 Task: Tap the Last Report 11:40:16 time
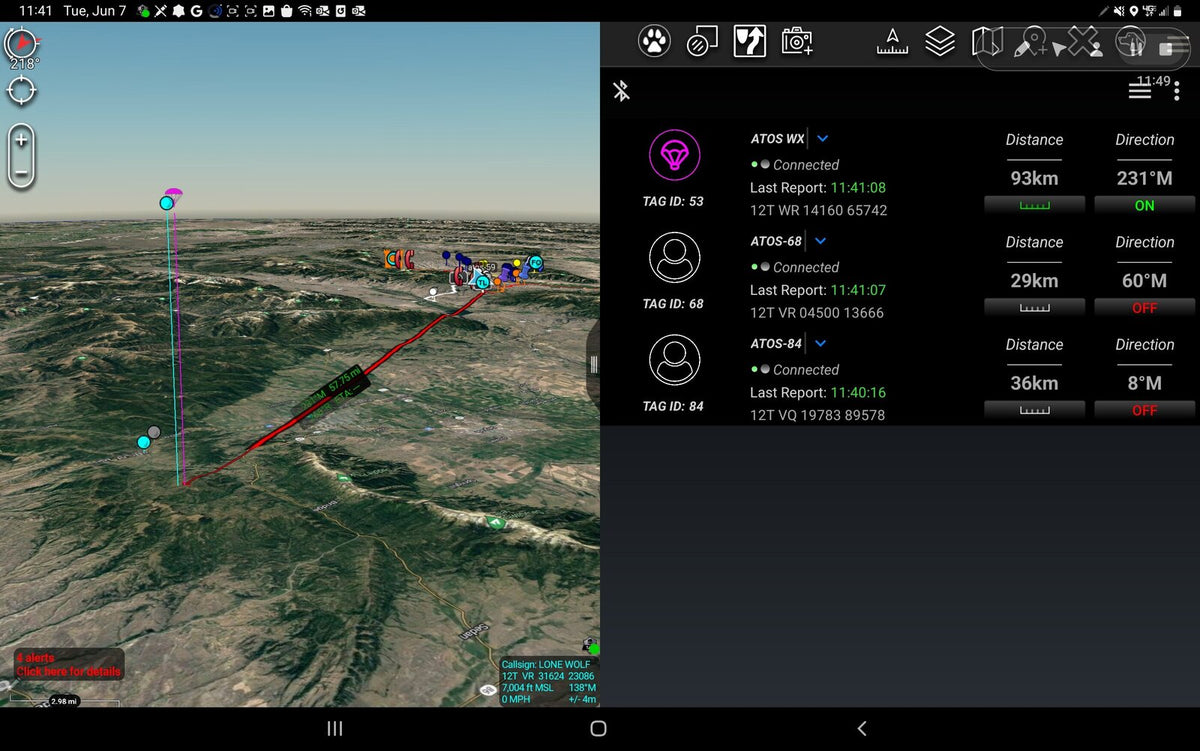(858, 392)
